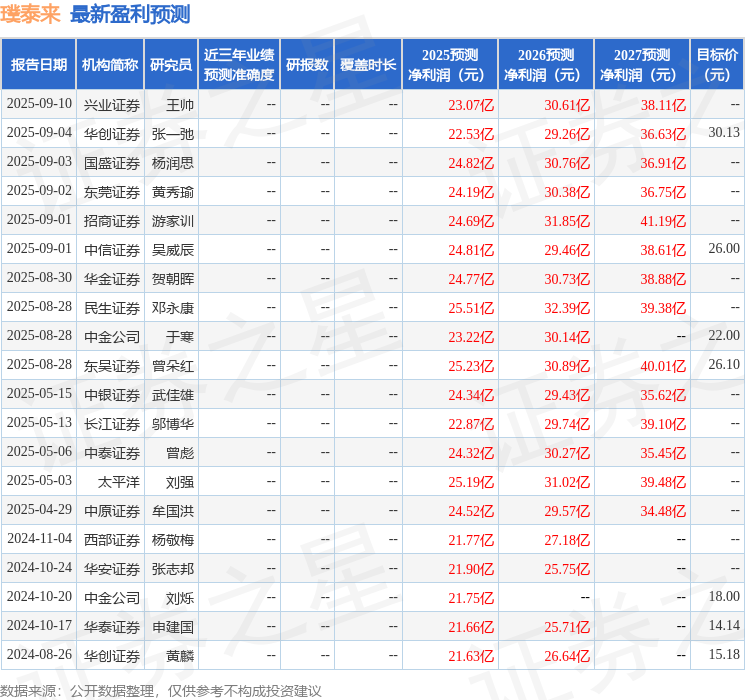The image size is (745, 700).
Task: Select 华安证券 institution cell
Action: (112, 569)
